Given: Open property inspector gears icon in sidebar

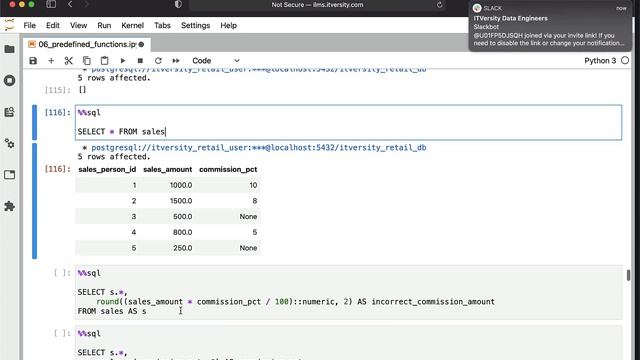Looking at the screenshot, I should point(9,144).
